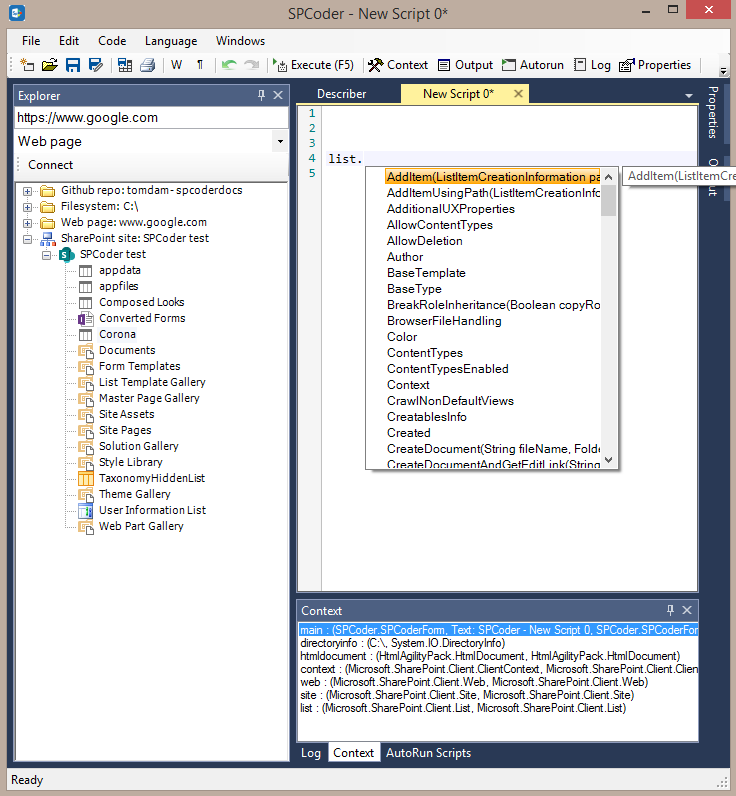The image size is (736, 796).
Task: Select the Corona list
Action: point(117,334)
